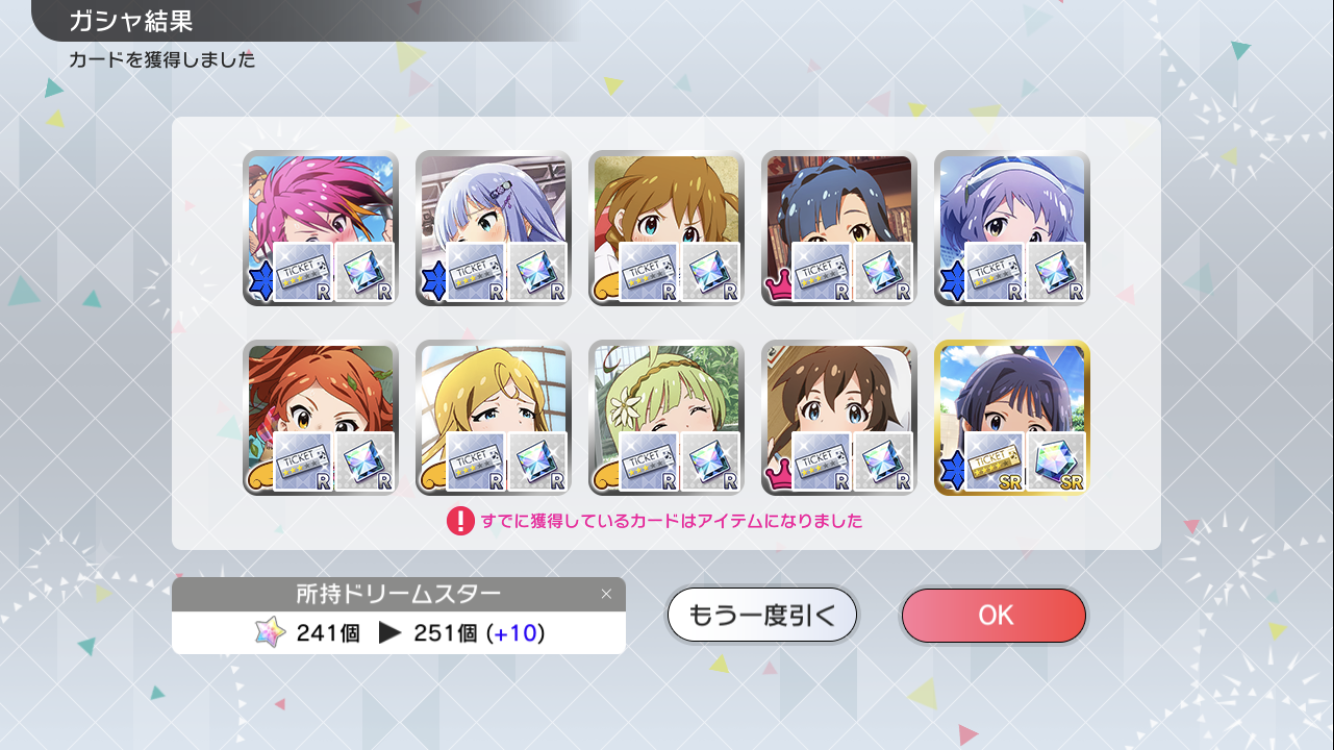Tap the R ticket icon on the pink-haired card
Image resolution: width=1334 pixels, height=750 pixels.
[303, 271]
